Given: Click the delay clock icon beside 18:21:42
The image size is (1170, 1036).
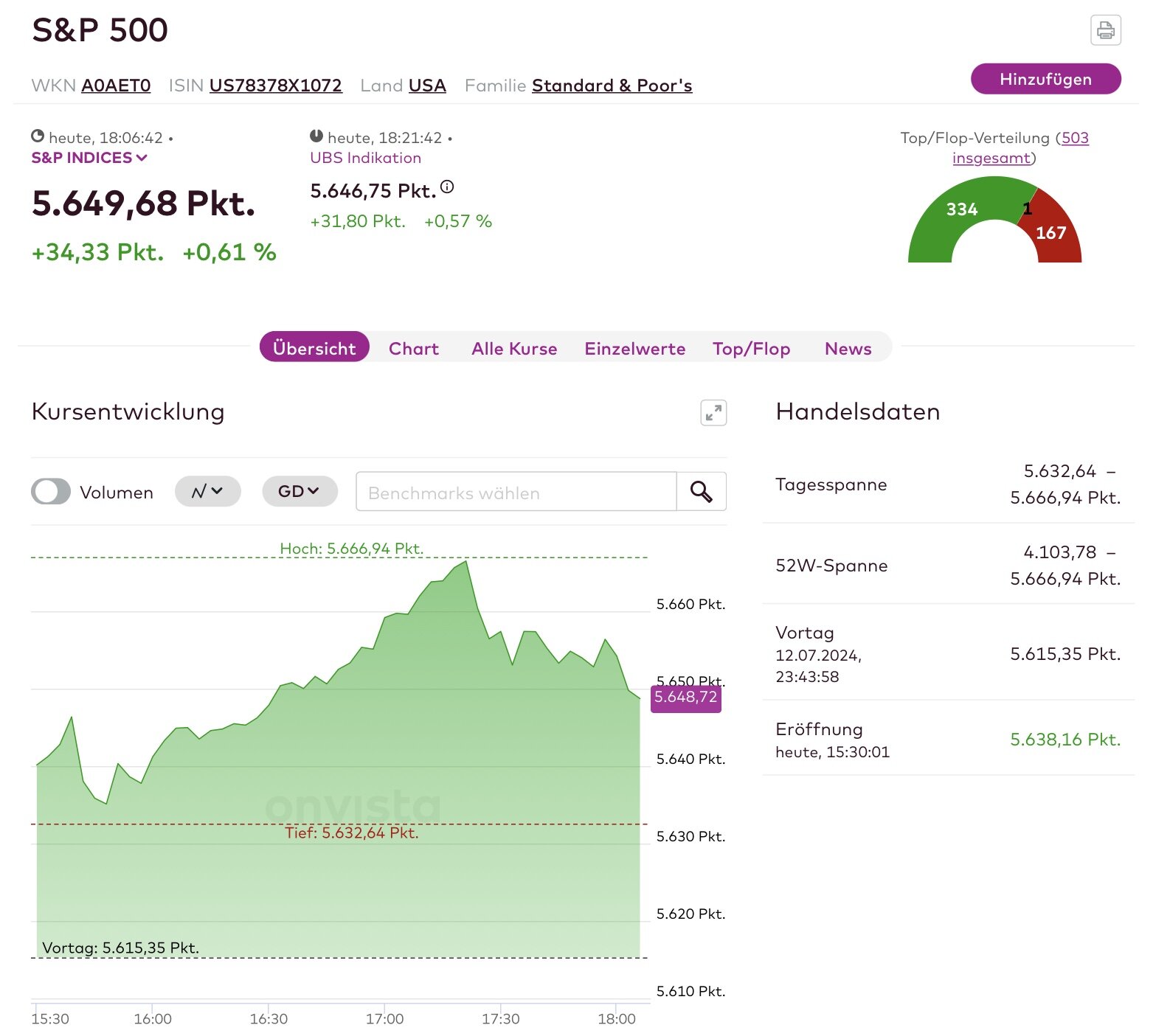Looking at the screenshot, I should click(316, 136).
